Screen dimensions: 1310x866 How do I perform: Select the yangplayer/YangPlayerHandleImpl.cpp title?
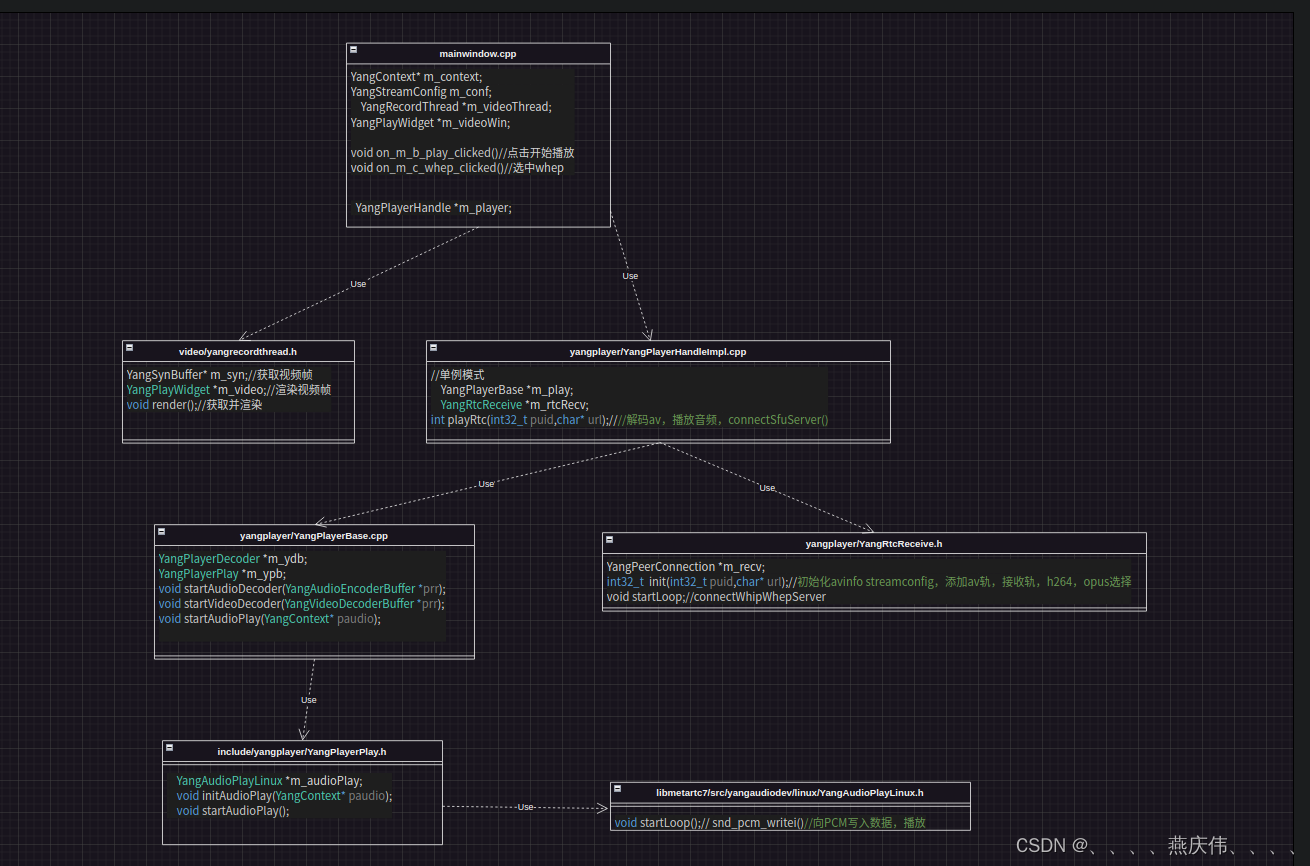(658, 352)
